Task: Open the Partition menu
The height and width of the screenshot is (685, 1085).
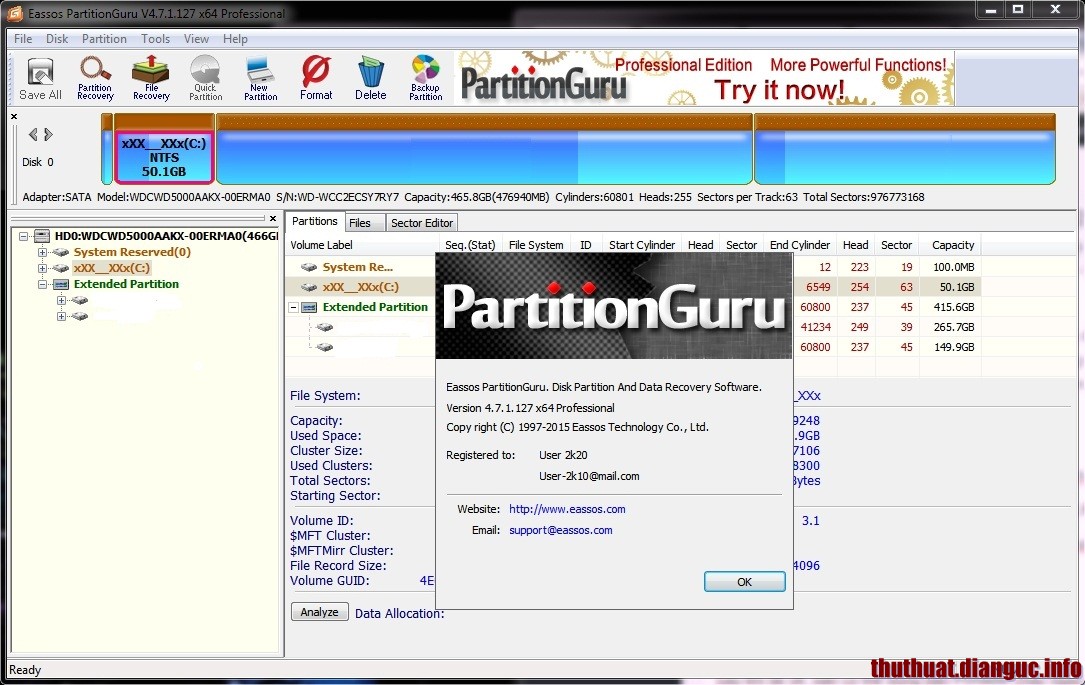Action: click(x=104, y=39)
